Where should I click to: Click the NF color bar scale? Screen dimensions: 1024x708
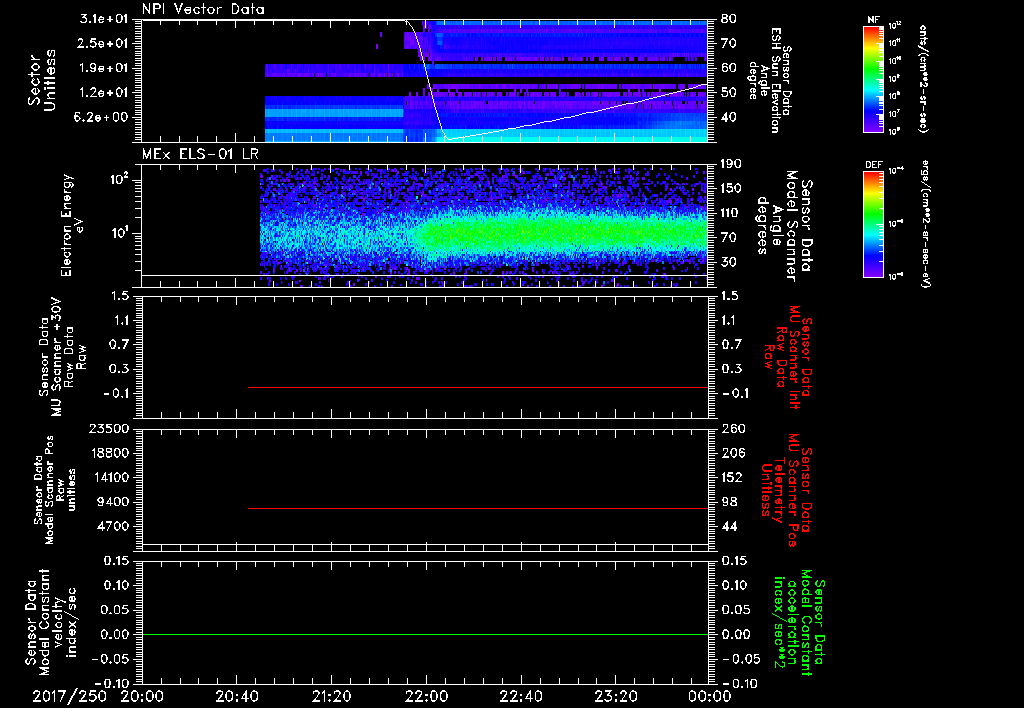[x=874, y=79]
